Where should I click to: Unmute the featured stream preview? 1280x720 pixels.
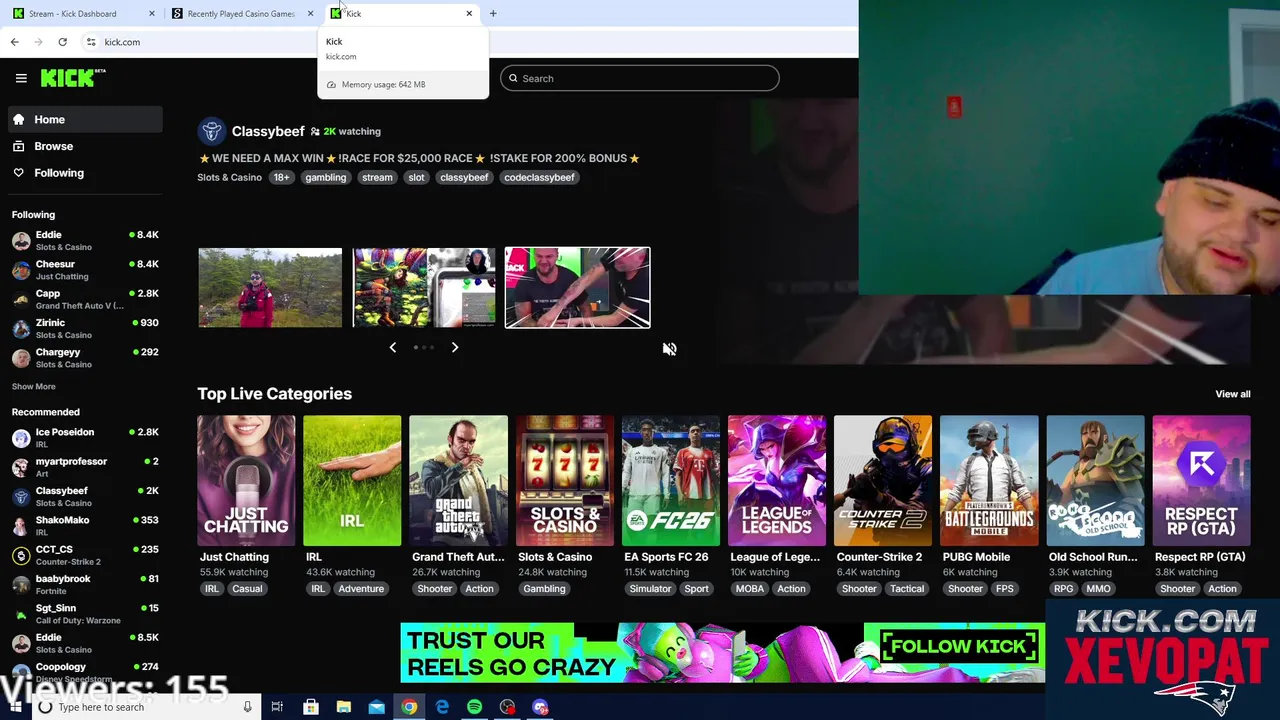(669, 349)
